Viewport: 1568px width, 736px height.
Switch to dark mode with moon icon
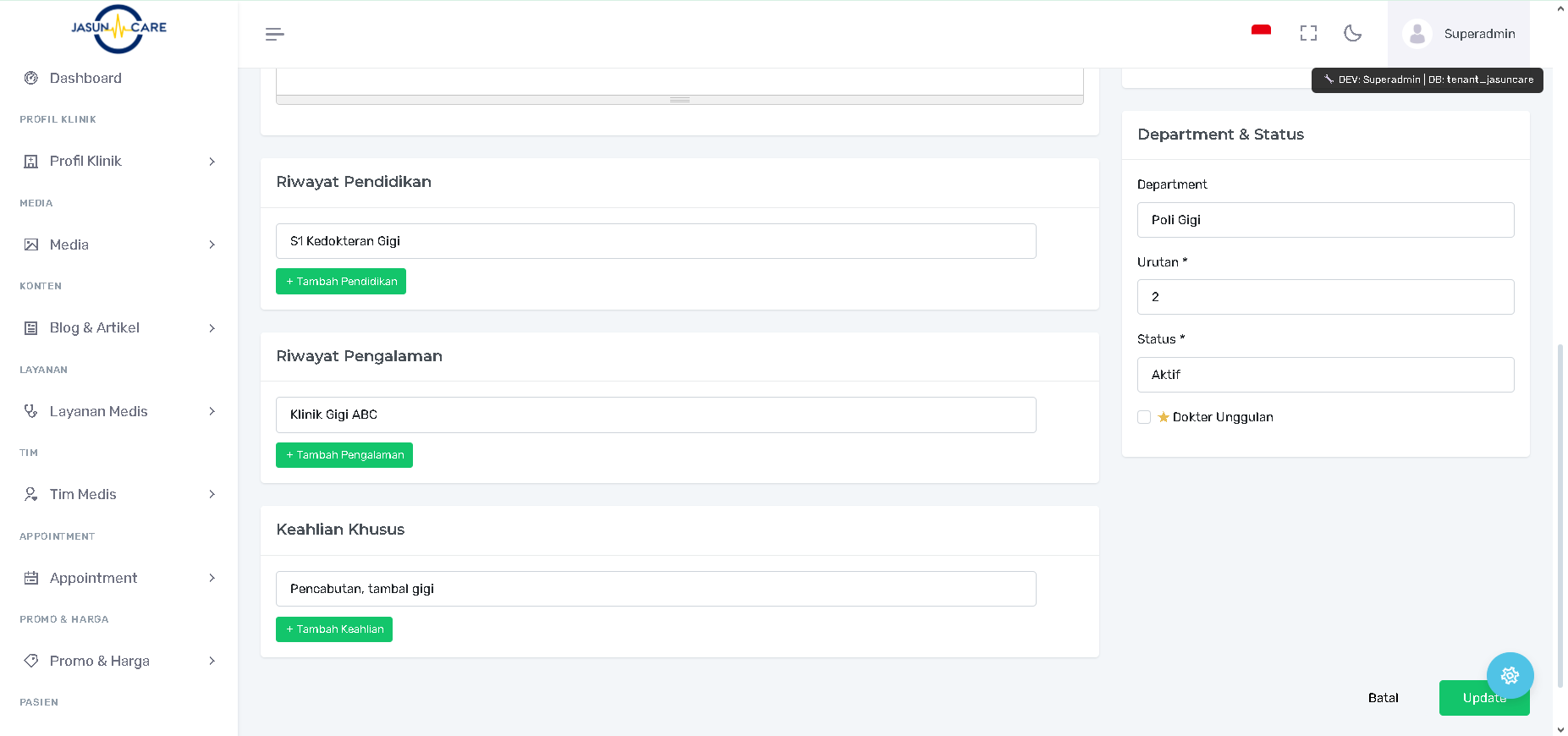click(1352, 33)
